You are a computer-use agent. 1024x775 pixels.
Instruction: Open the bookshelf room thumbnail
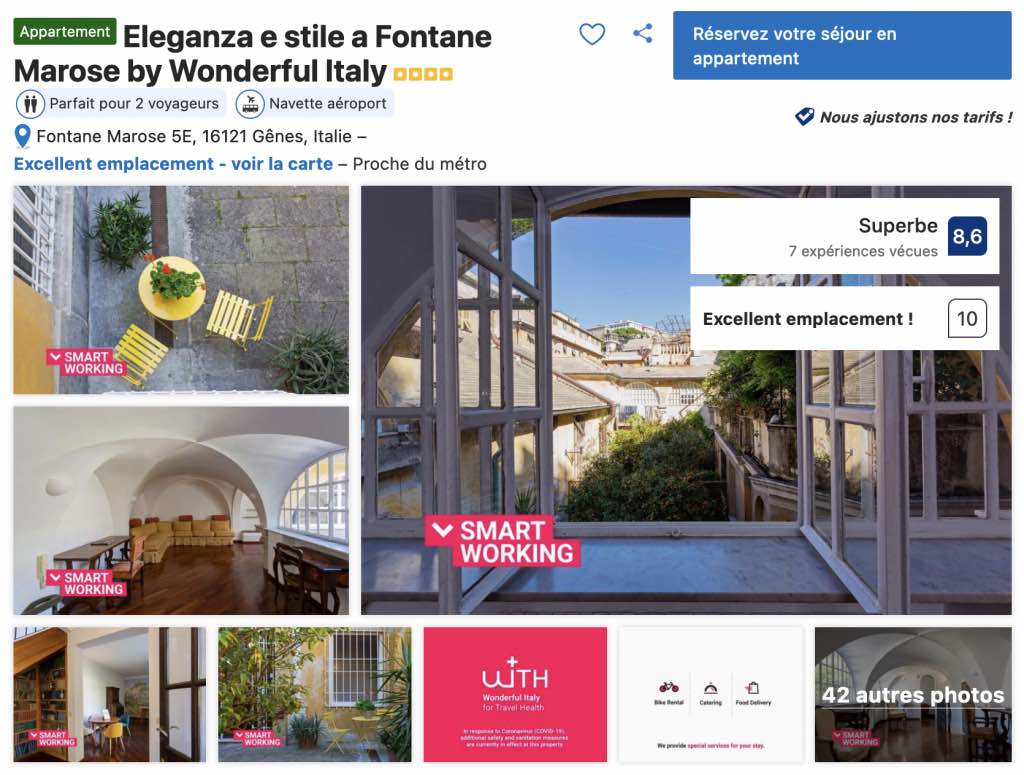point(110,695)
